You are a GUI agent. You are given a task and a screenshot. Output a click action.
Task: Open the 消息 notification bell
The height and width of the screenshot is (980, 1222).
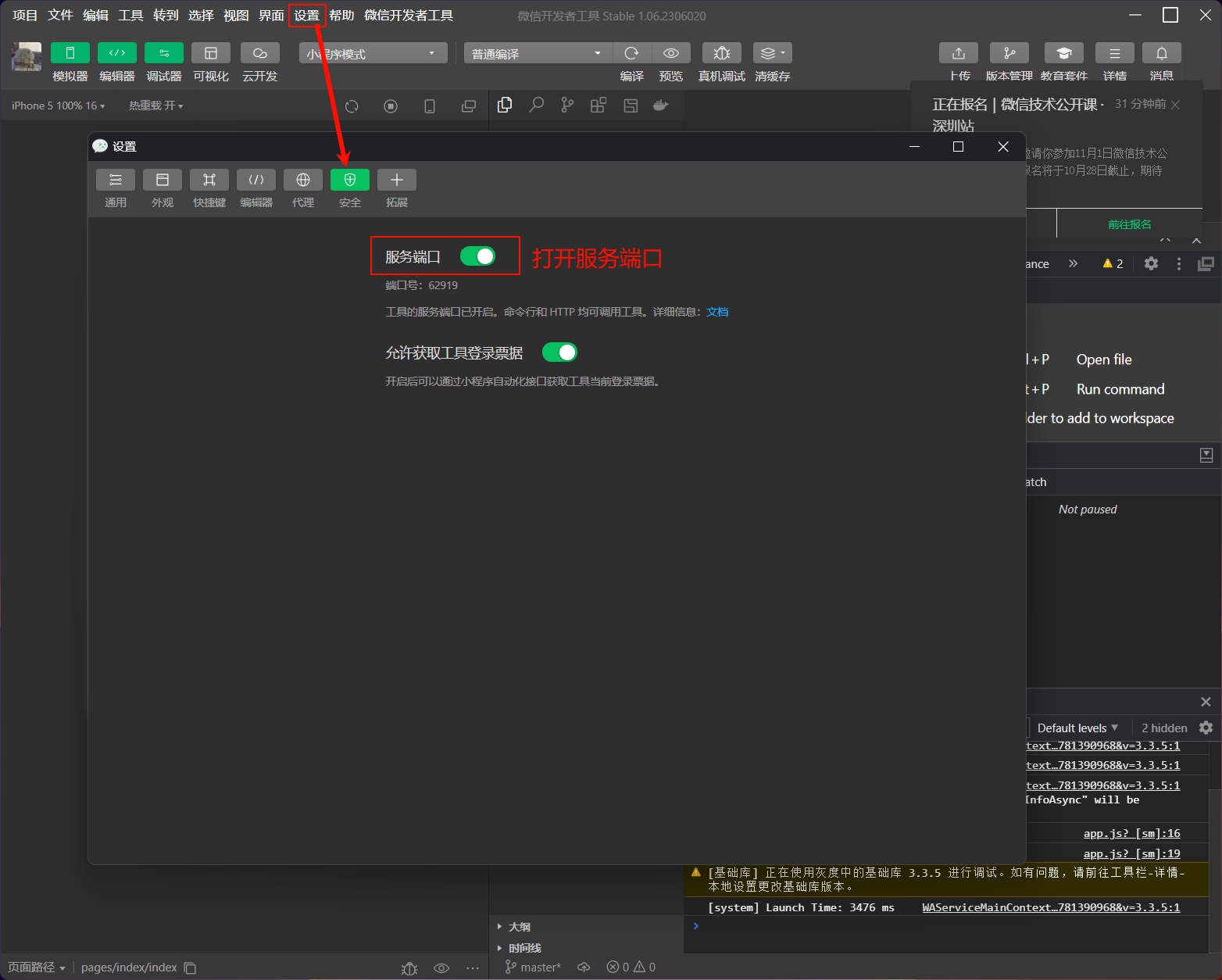(1161, 53)
